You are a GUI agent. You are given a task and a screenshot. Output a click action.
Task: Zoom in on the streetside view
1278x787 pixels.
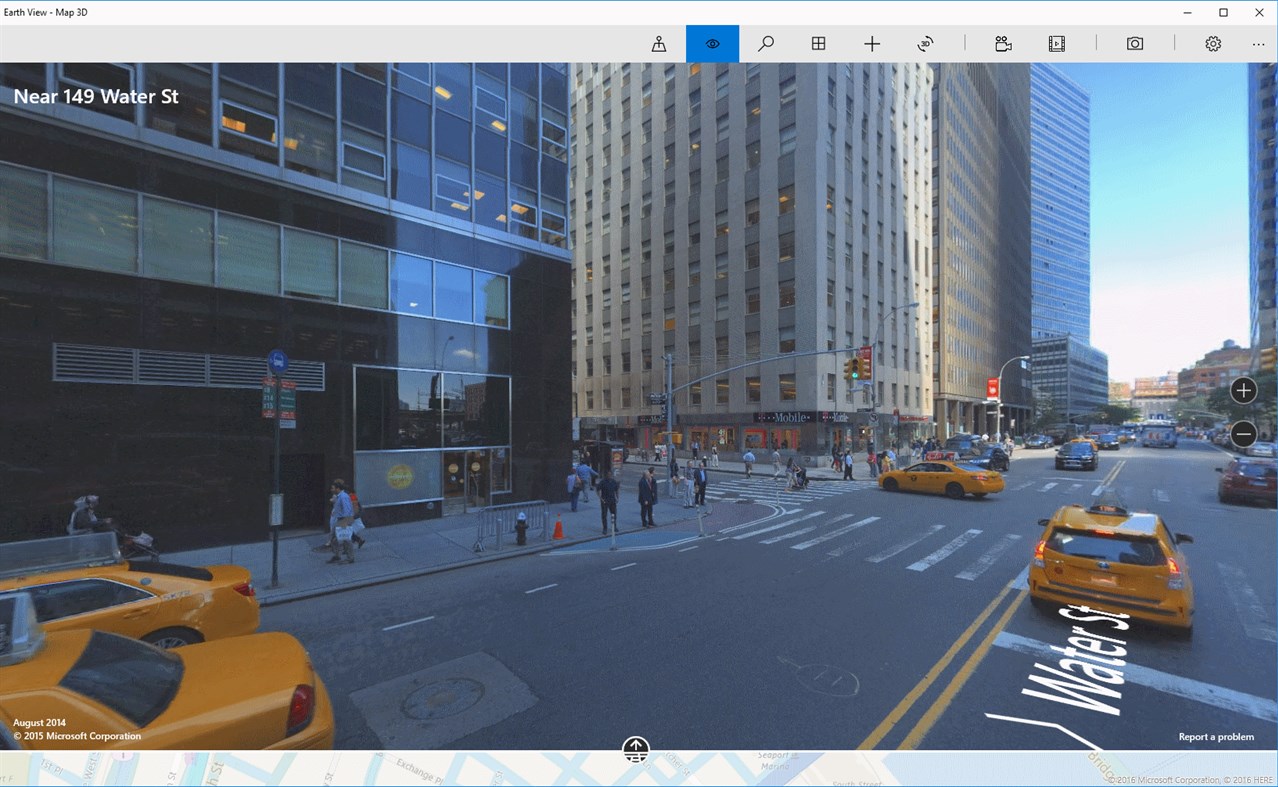tap(1243, 390)
